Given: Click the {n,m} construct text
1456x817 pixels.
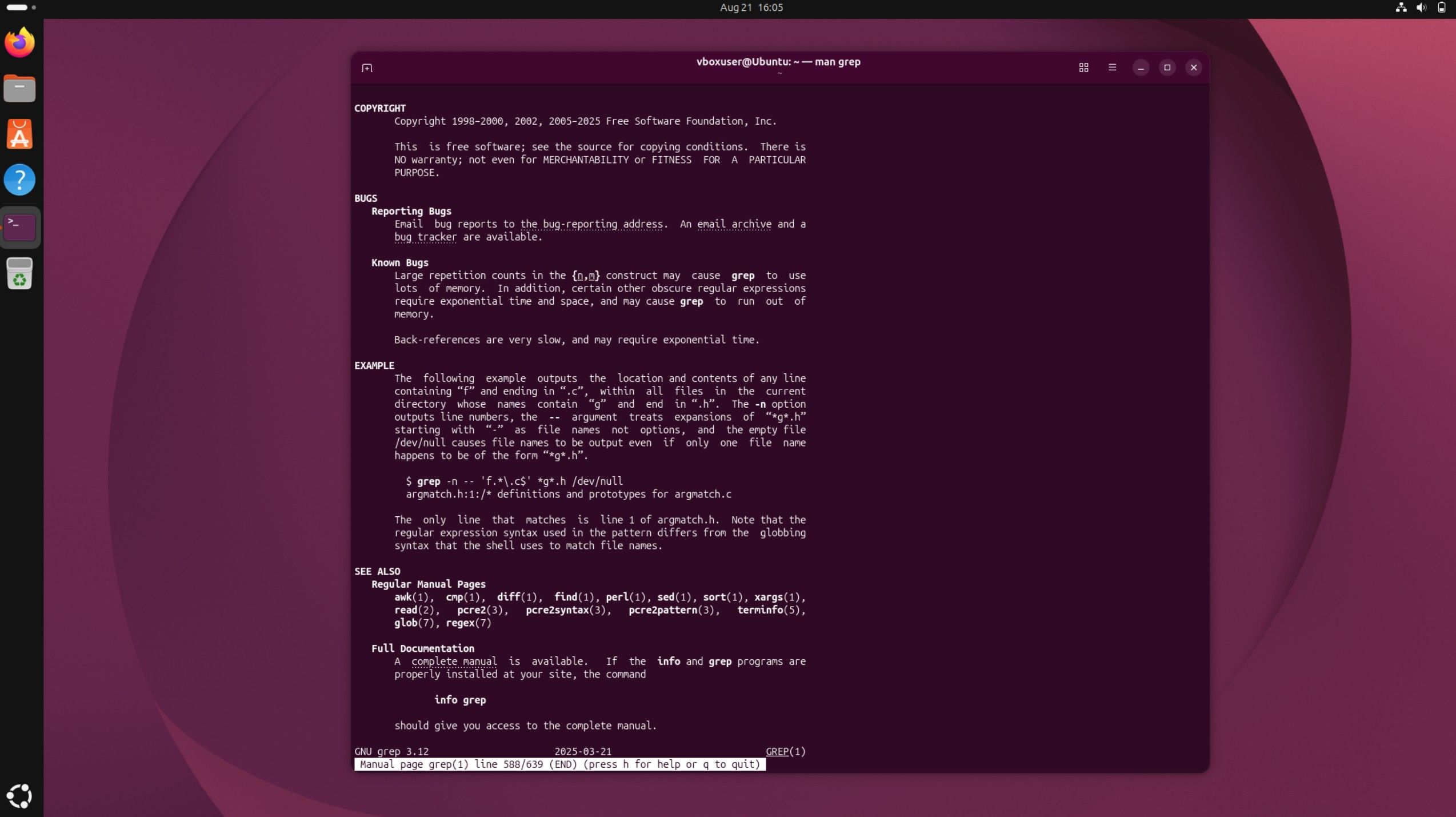Looking at the screenshot, I should click(586, 276).
